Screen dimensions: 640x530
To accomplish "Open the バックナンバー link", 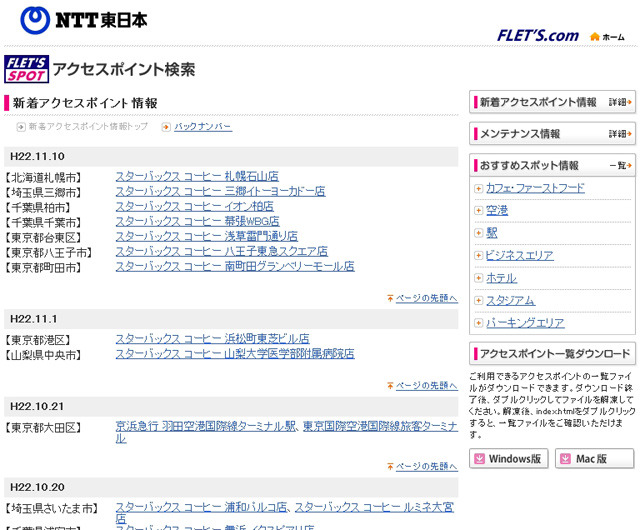I will 203,127.
